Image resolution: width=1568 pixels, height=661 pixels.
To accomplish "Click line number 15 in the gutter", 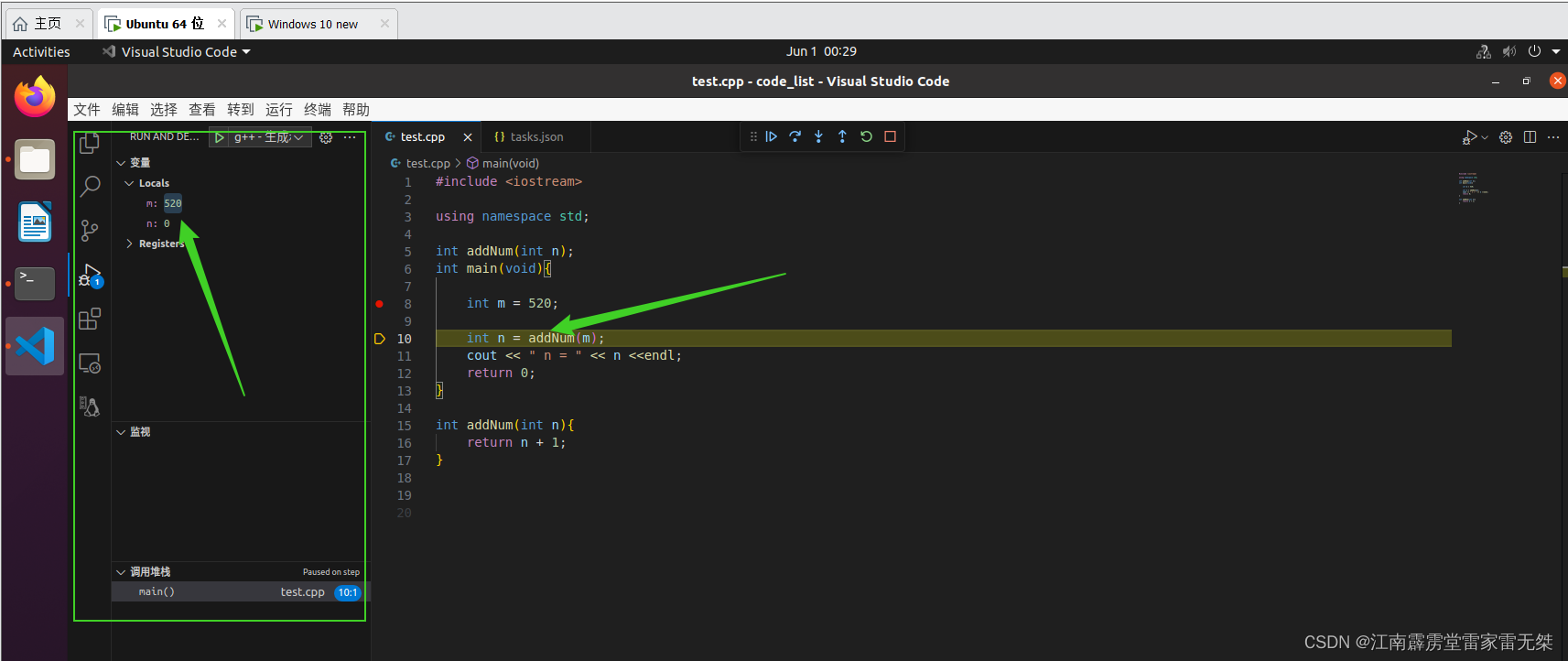I will click(x=404, y=426).
